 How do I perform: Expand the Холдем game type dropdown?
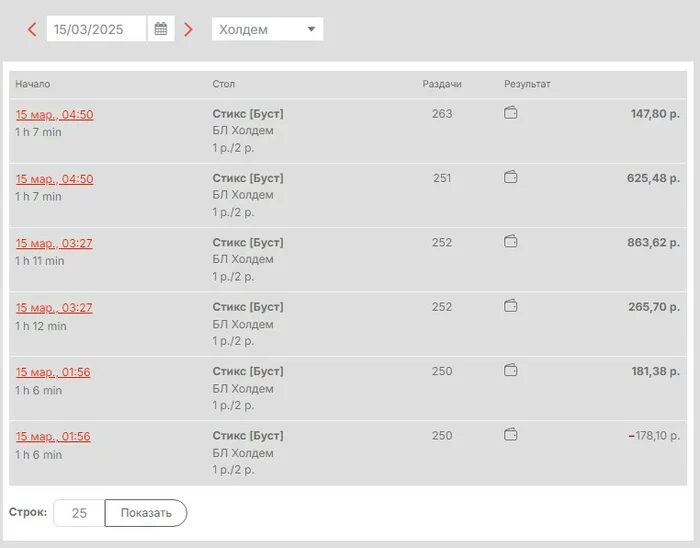(x=267, y=29)
